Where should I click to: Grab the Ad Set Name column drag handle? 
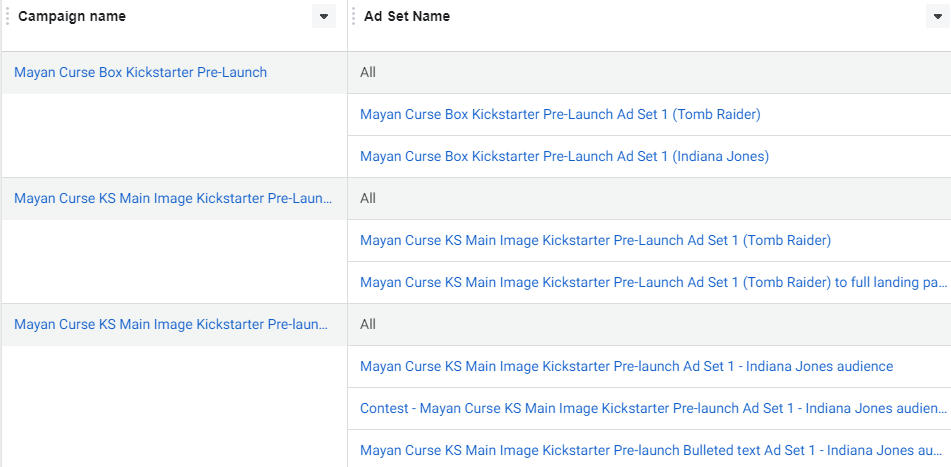(354, 16)
